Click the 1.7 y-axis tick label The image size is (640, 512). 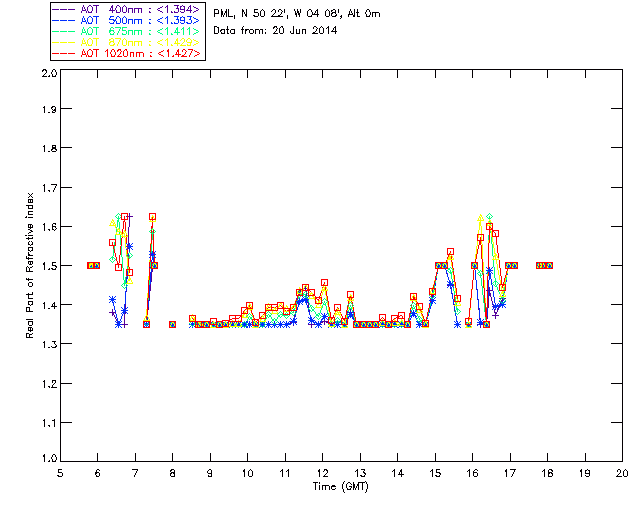(49, 188)
